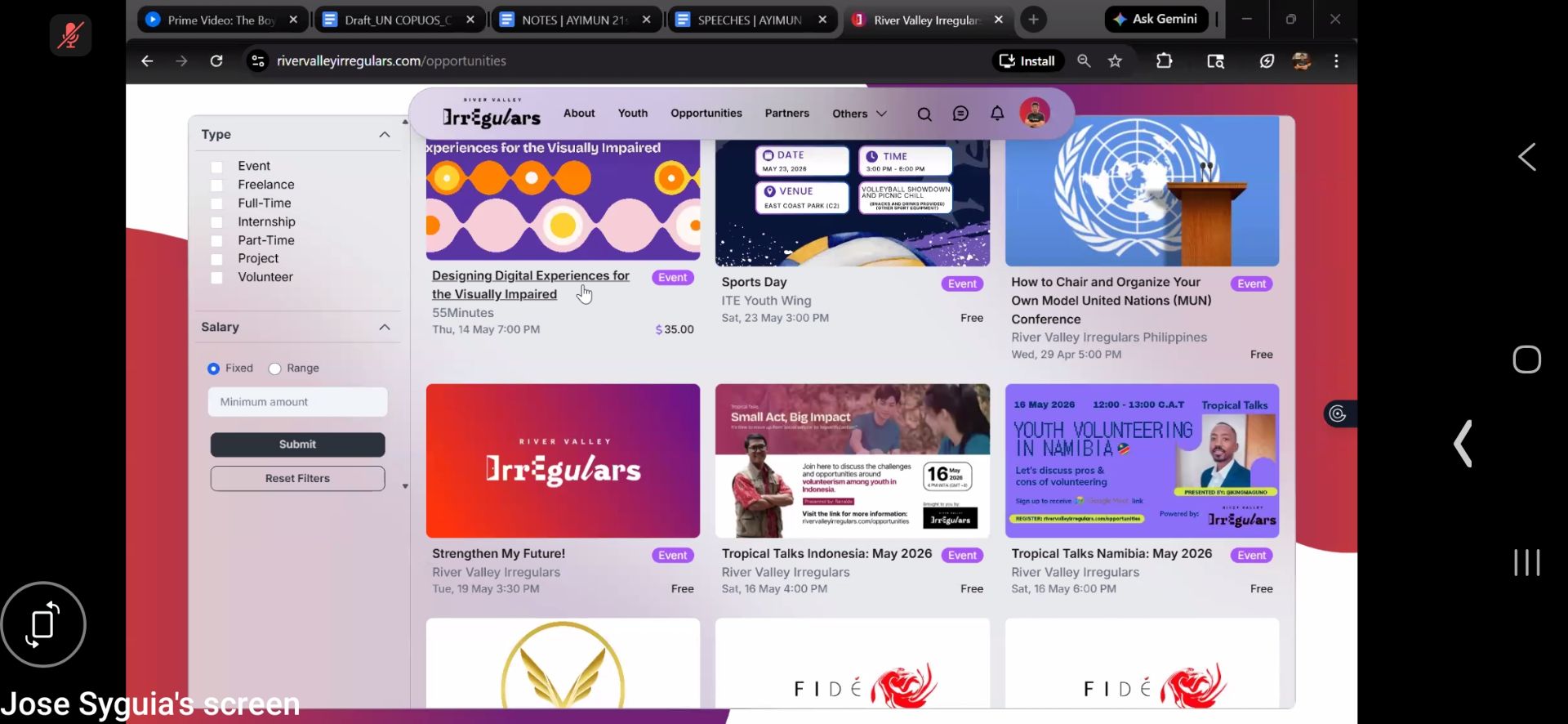Screen dimensions: 1568x724
Task: Select the Fixed salary radio button
Action: pyautogui.click(x=213, y=369)
